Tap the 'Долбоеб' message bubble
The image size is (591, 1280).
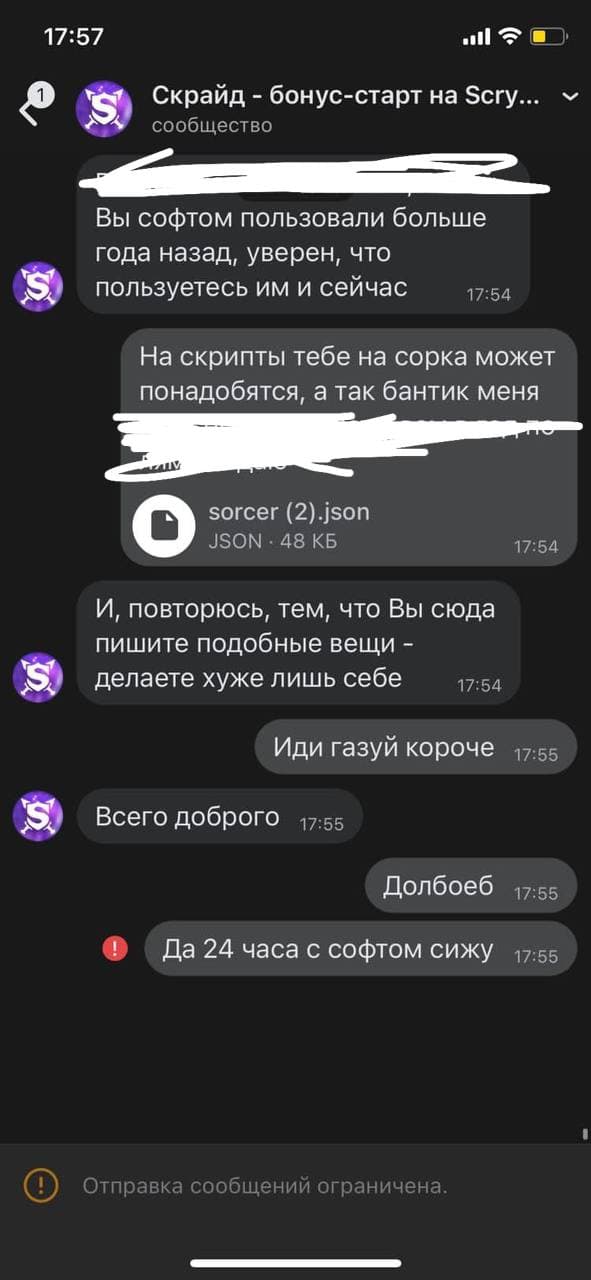click(471, 885)
